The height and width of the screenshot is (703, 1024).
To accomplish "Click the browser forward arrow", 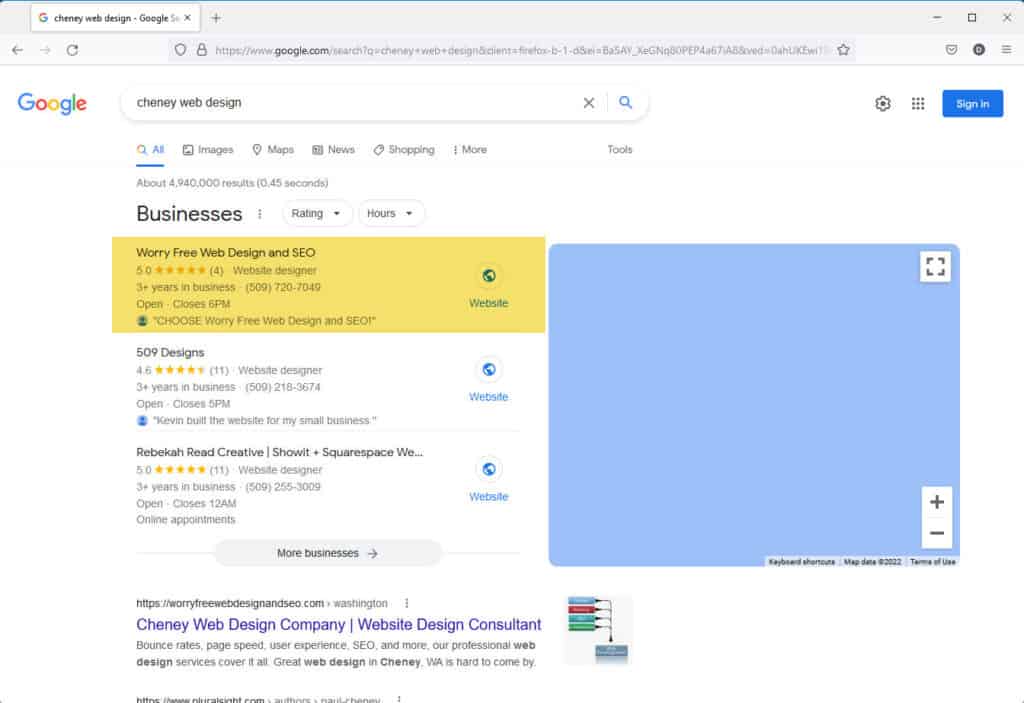I will point(45,50).
